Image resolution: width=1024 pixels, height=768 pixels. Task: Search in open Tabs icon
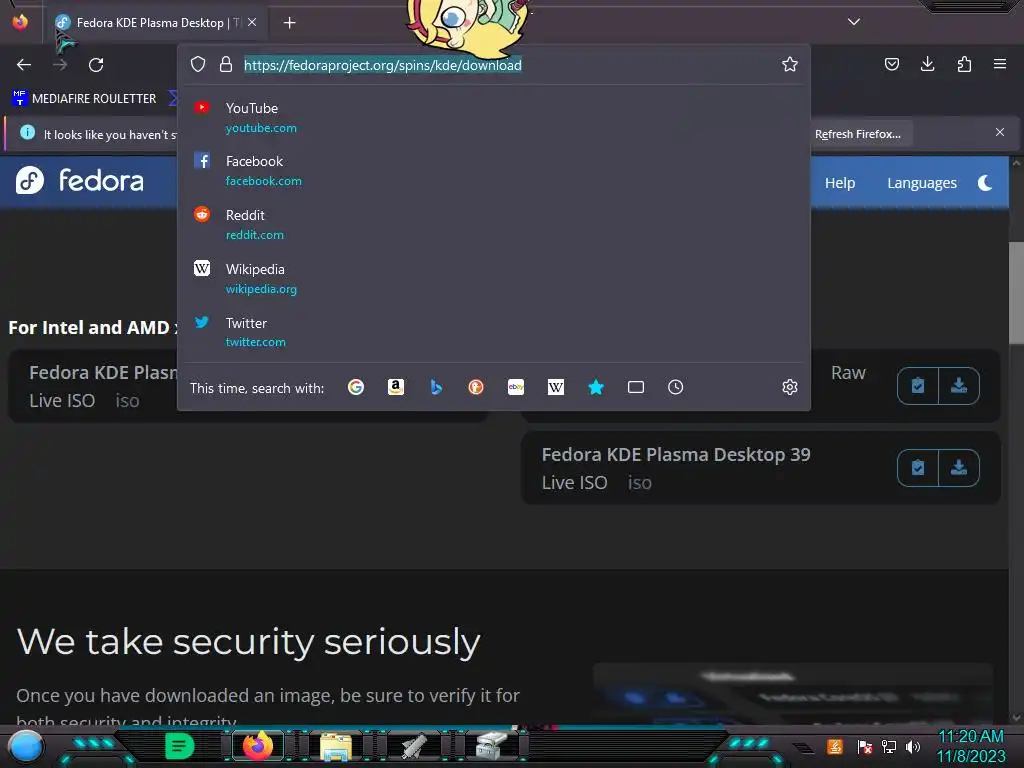pyautogui.click(x=636, y=387)
